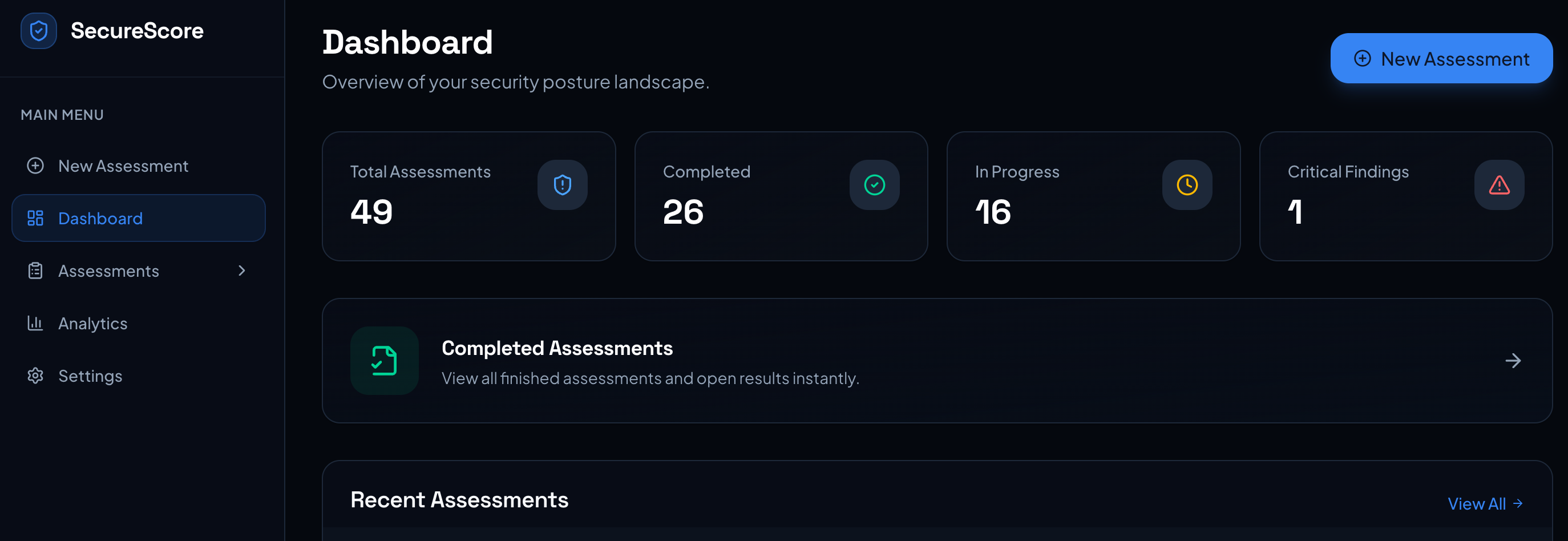Screen dimensions: 1568x541
Task: Open View All recent assessments
Action: [x=1477, y=503]
